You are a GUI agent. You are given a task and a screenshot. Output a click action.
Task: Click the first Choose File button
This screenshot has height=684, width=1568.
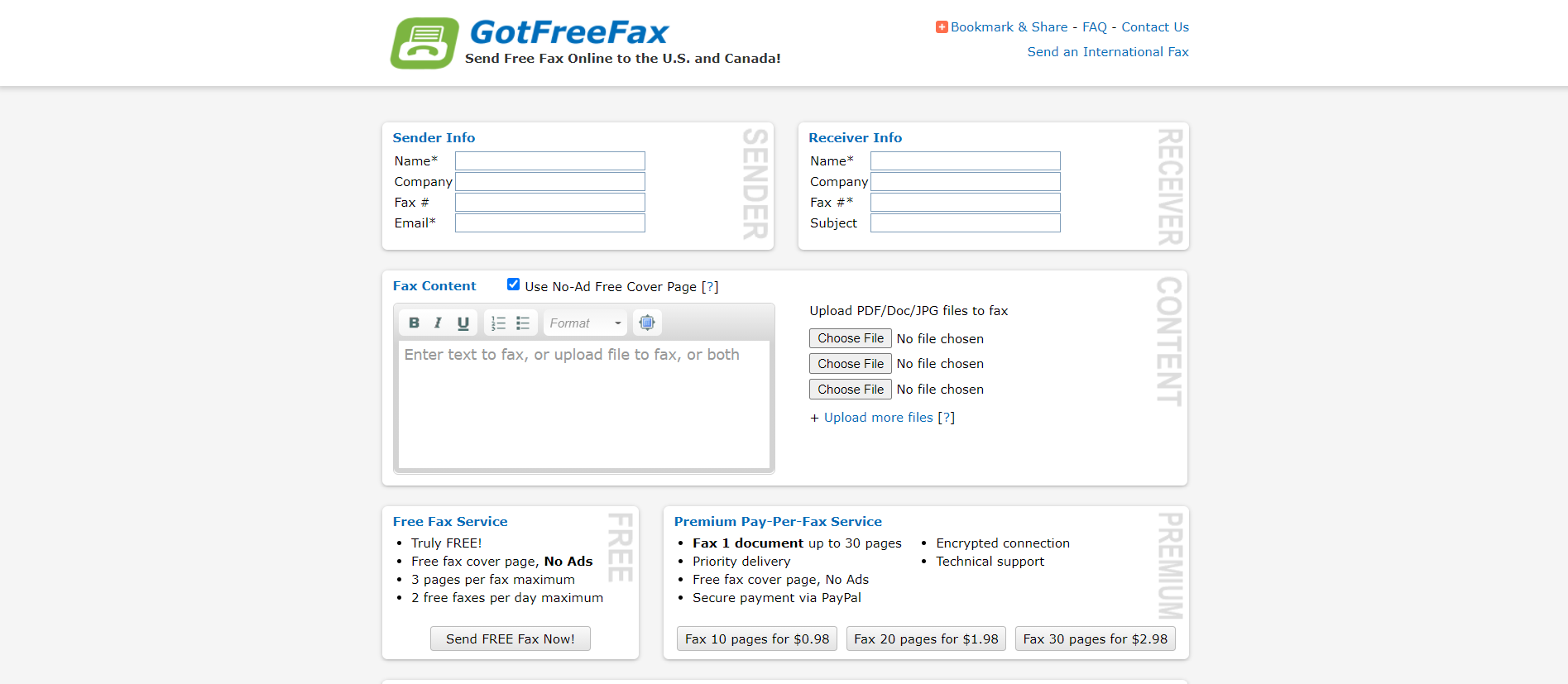click(x=851, y=338)
